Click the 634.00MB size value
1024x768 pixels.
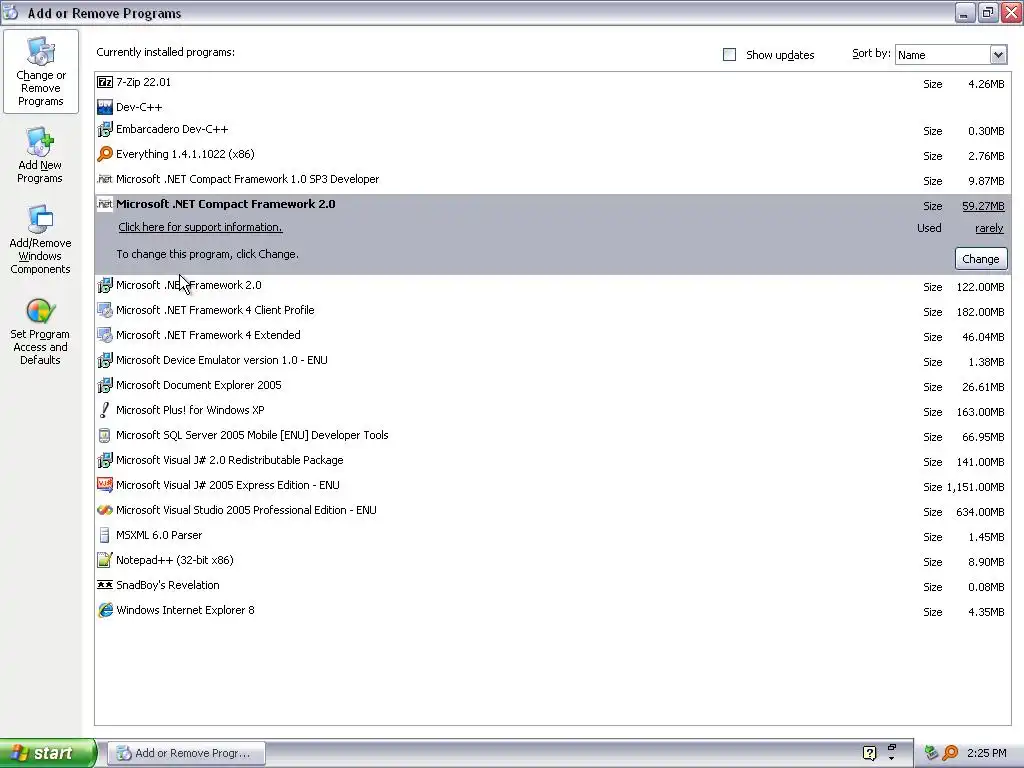click(x=980, y=512)
